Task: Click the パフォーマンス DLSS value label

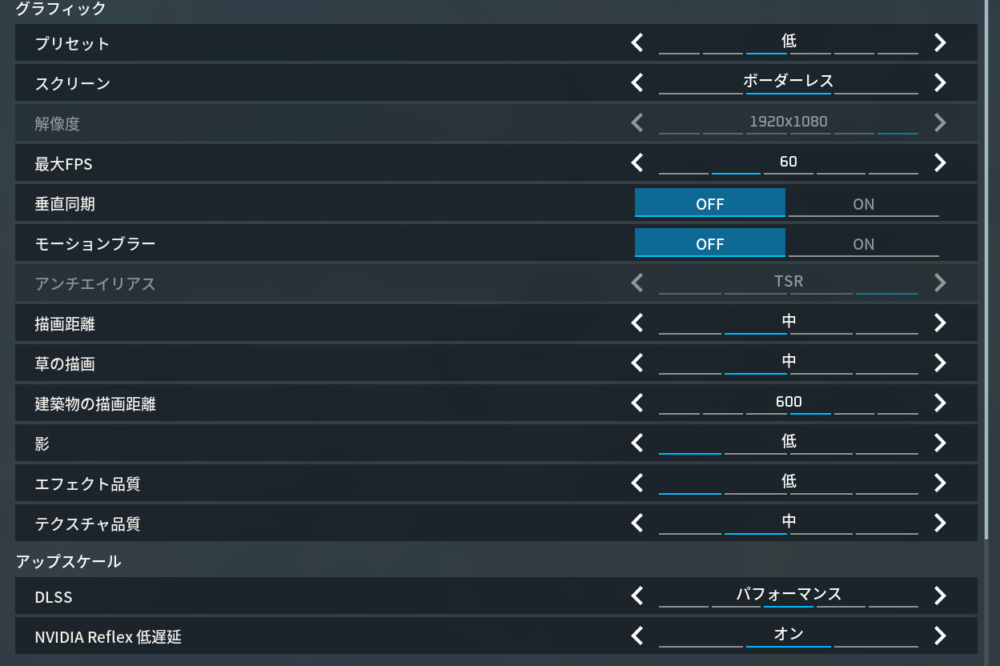Action: pos(787,592)
